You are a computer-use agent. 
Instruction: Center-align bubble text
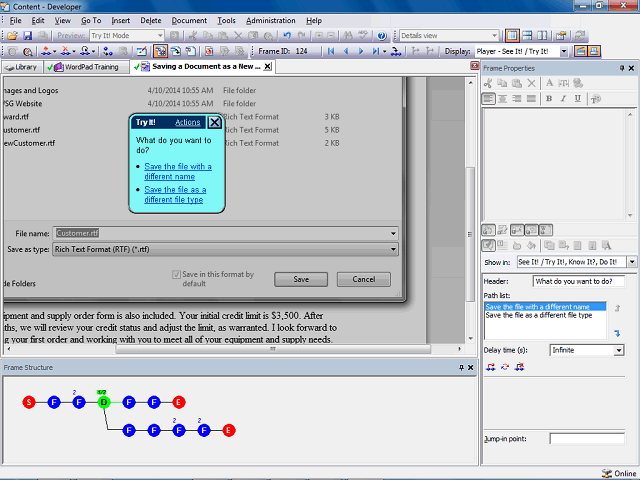pos(502,98)
